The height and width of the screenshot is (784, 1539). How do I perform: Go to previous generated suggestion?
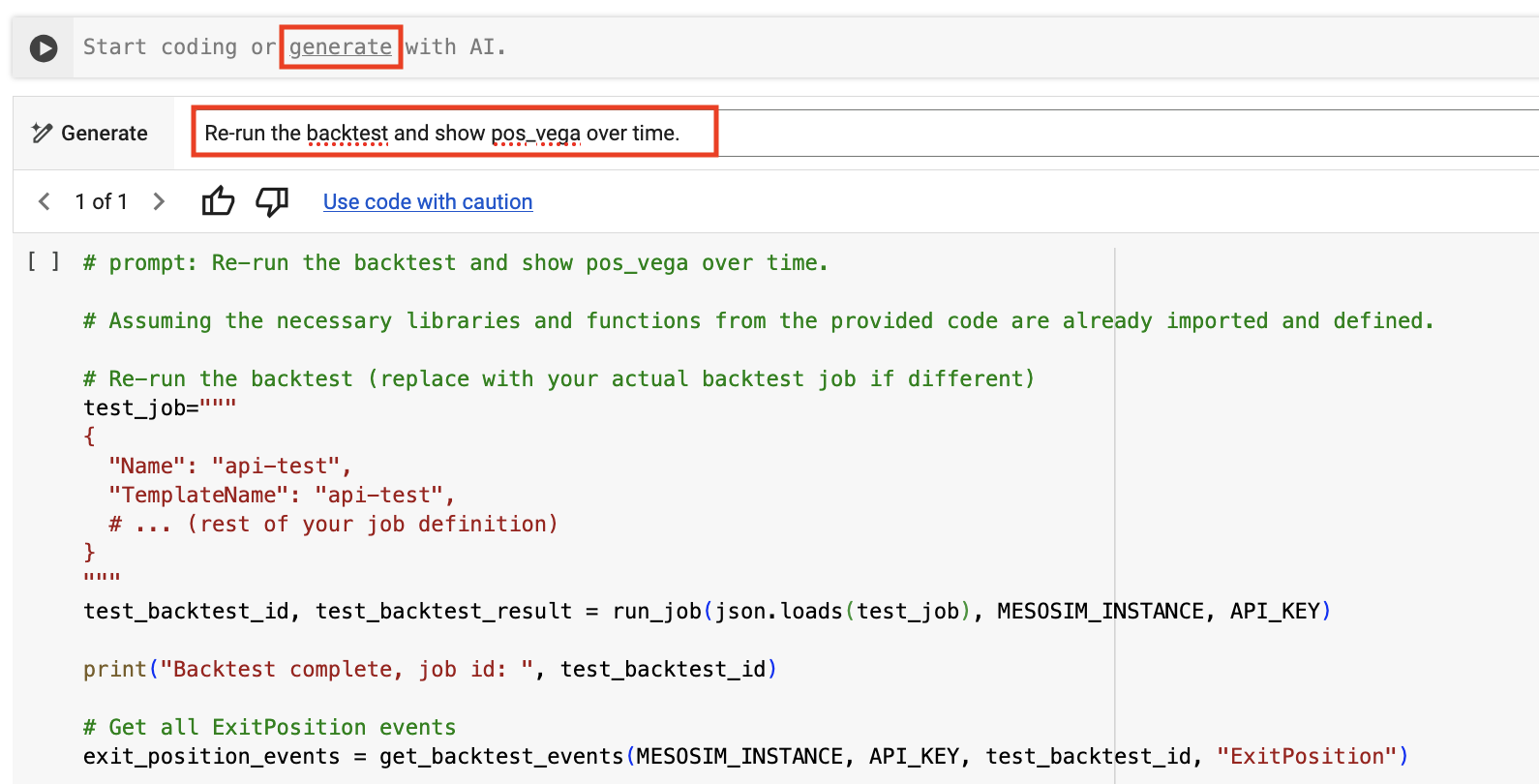pyautogui.click(x=44, y=201)
